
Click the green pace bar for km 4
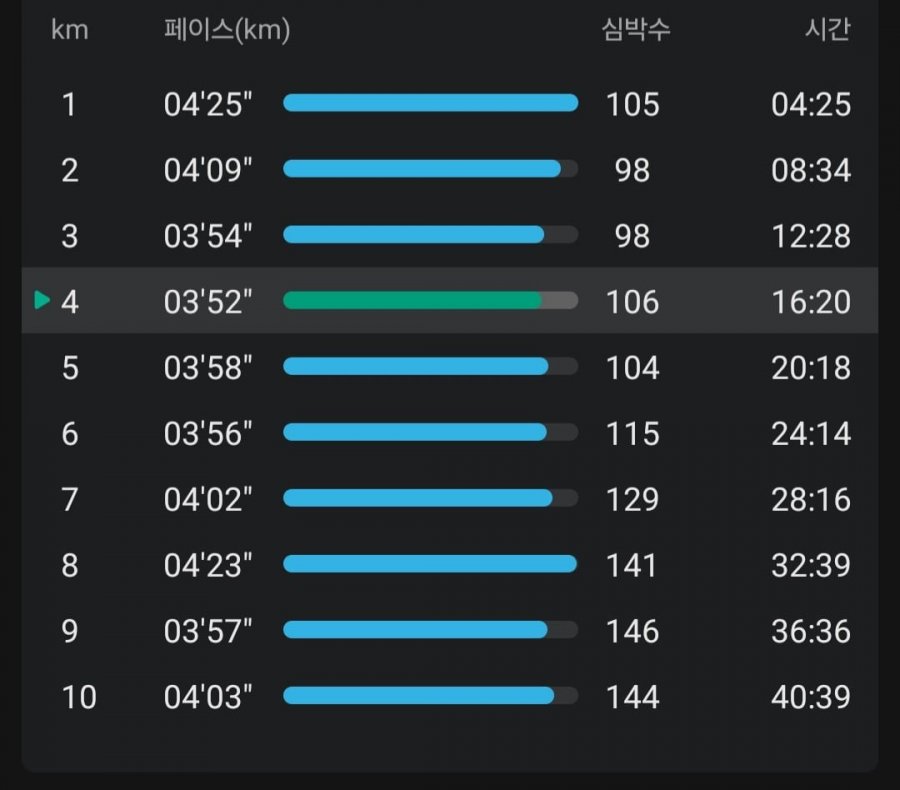coord(430,300)
